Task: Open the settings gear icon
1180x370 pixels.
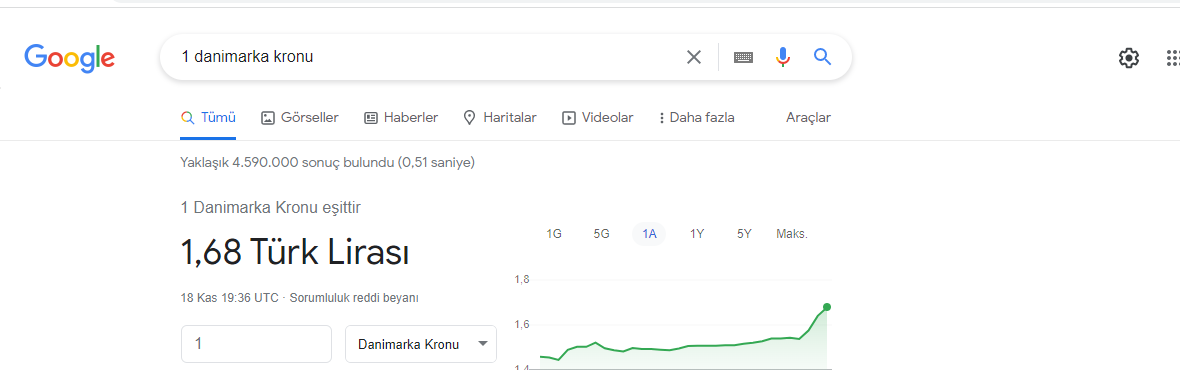Action: tap(1129, 58)
